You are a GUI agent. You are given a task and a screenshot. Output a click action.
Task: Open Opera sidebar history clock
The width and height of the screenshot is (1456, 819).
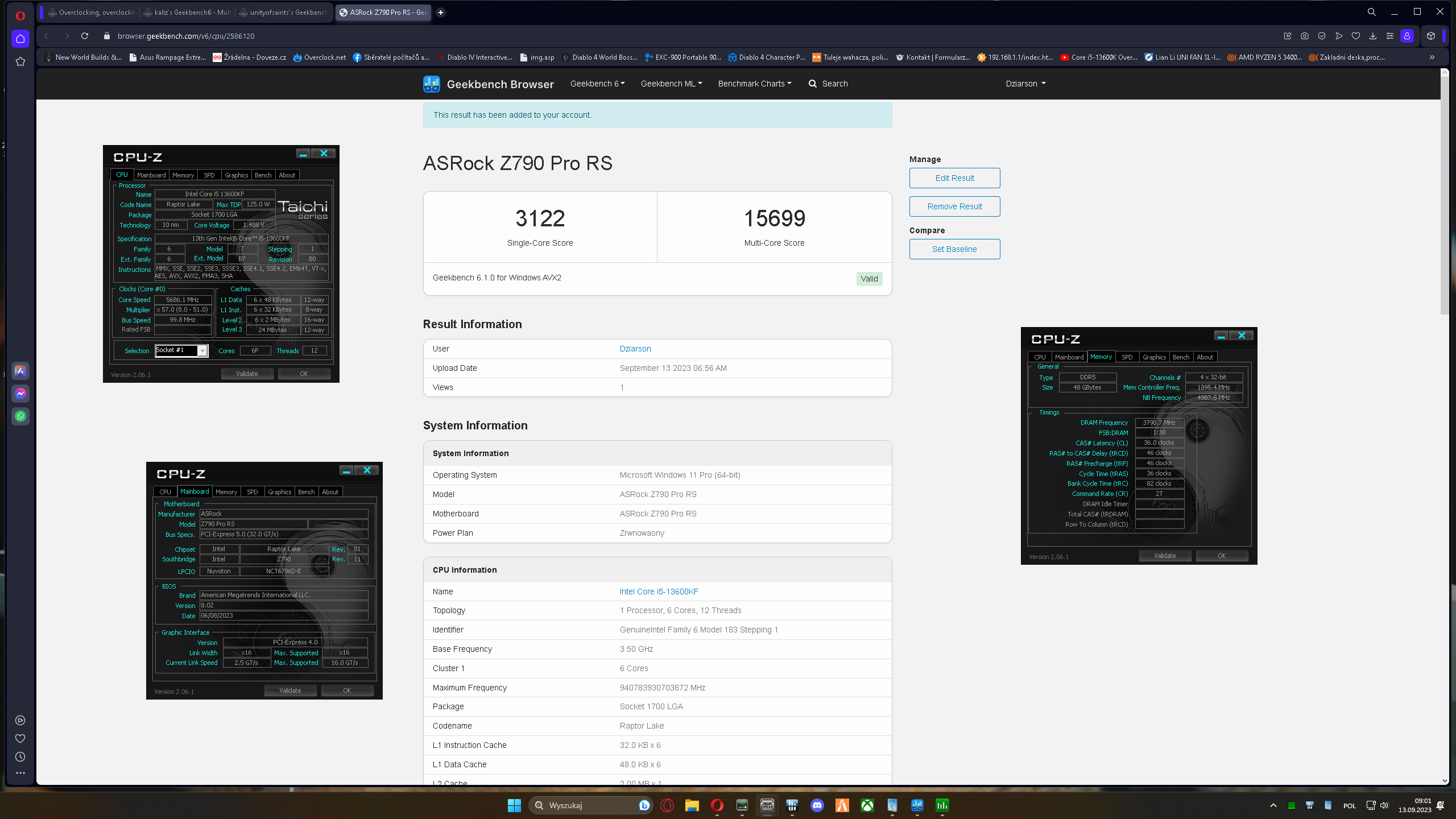[20, 757]
